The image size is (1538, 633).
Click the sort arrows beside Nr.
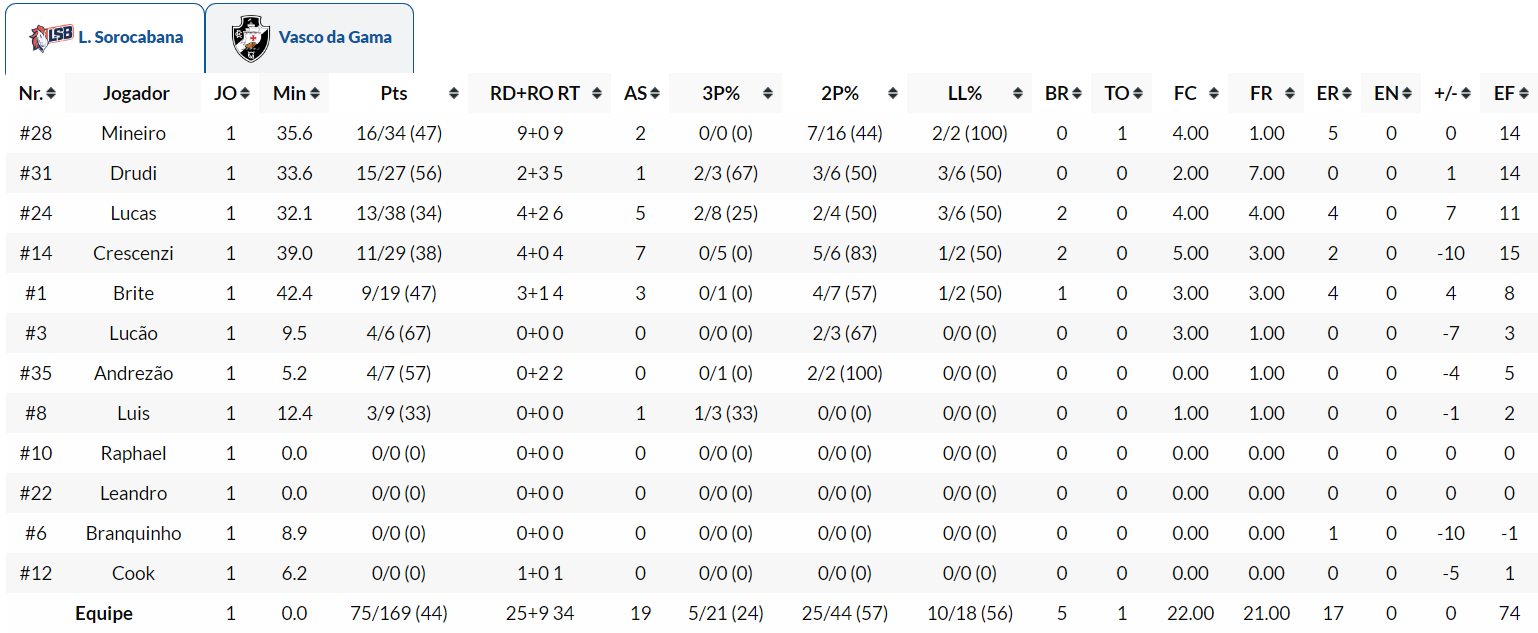51,93
